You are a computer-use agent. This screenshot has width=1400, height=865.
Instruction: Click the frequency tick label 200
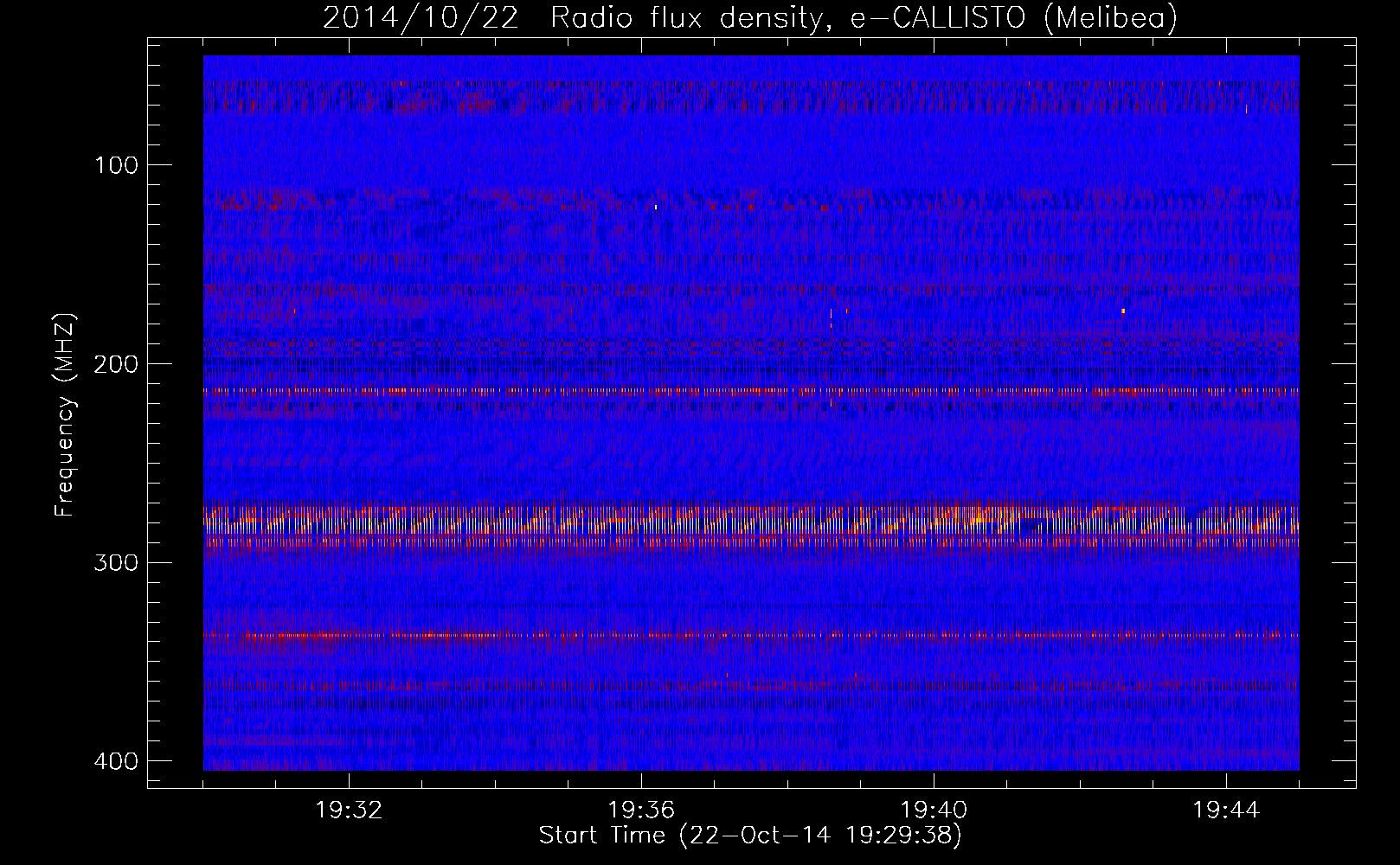coord(115,364)
